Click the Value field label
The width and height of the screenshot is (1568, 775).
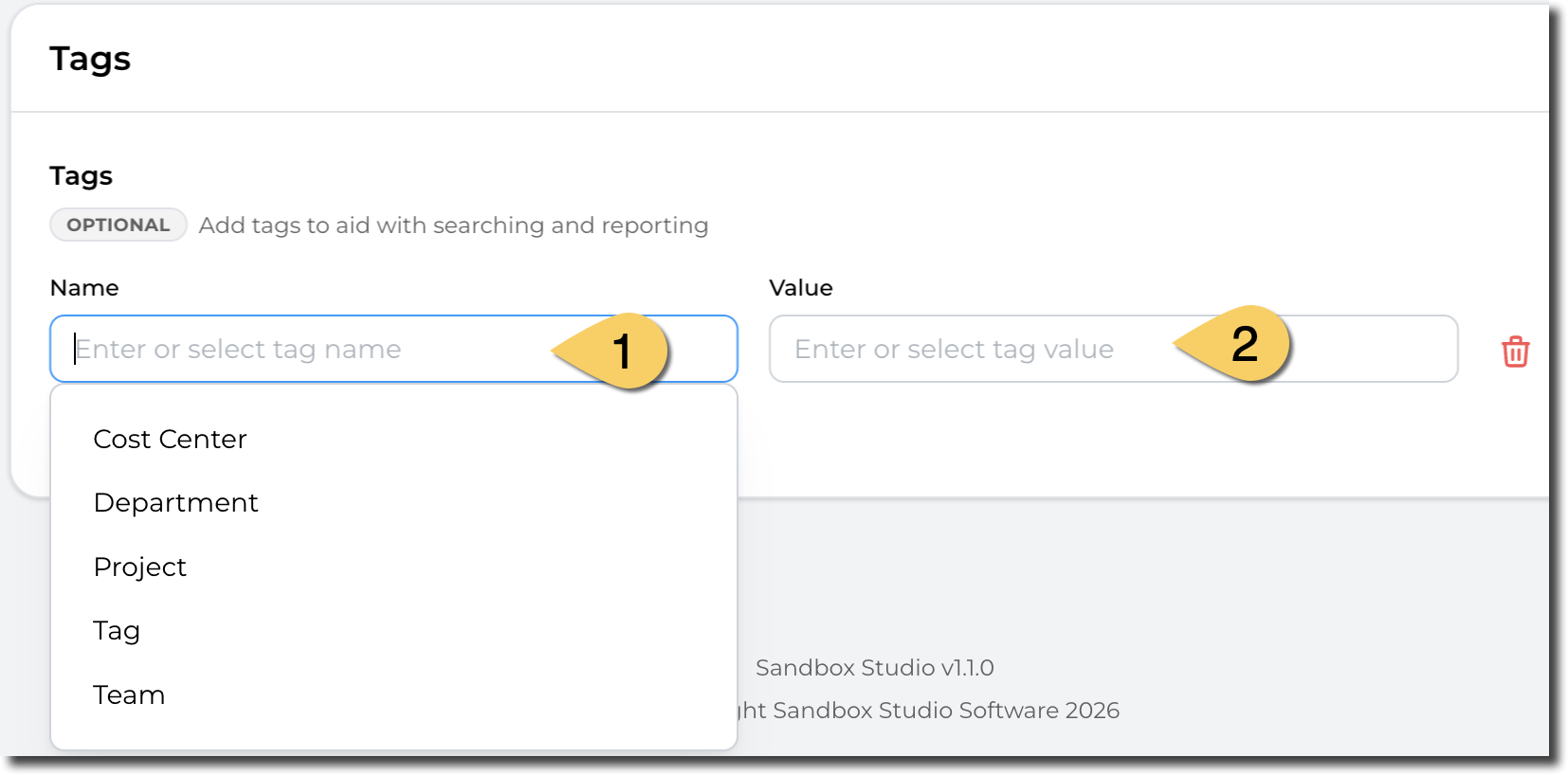click(800, 288)
